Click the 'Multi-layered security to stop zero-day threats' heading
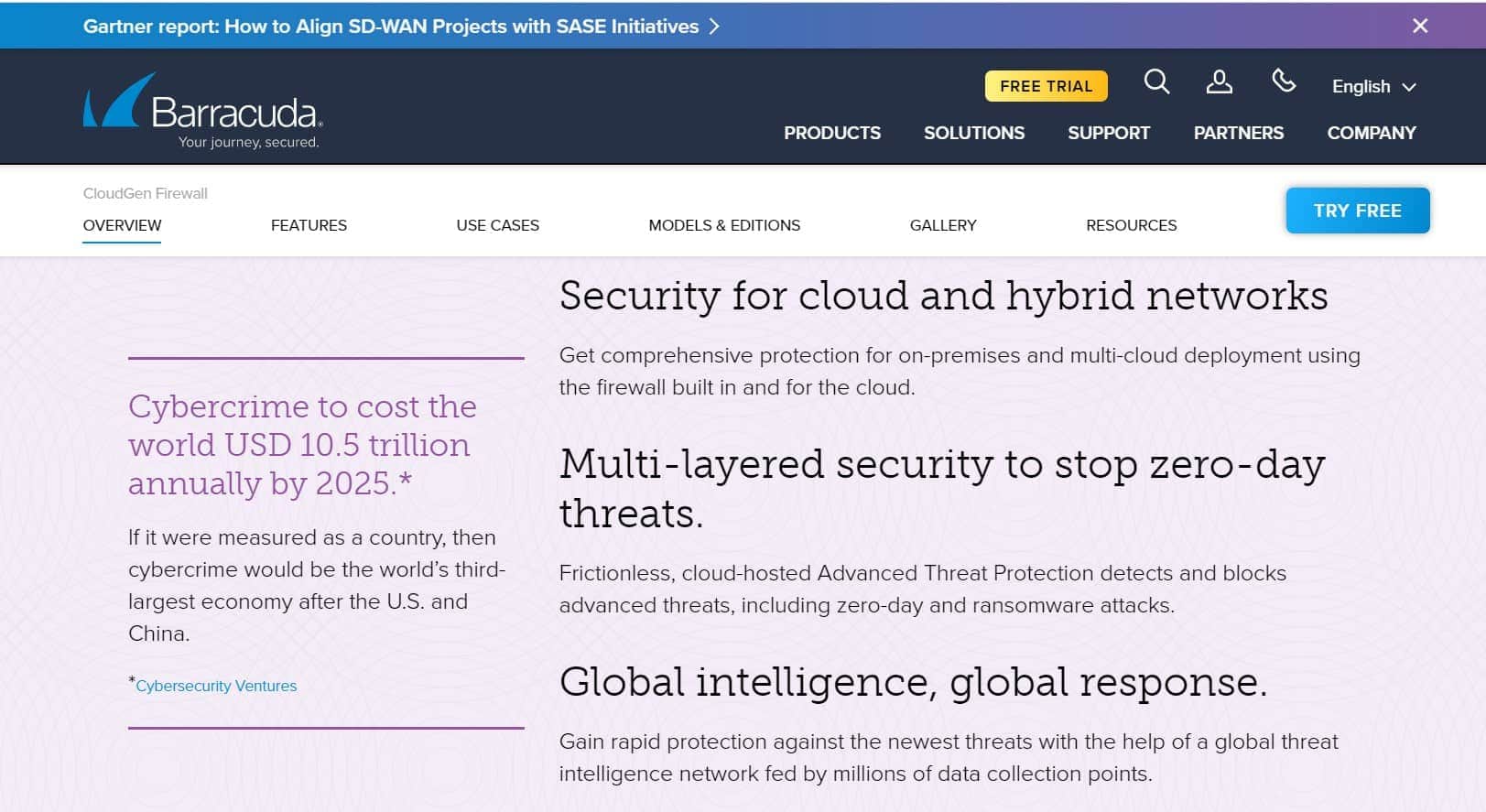Image resolution: width=1486 pixels, height=812 pixels. [x=942, y=489]
